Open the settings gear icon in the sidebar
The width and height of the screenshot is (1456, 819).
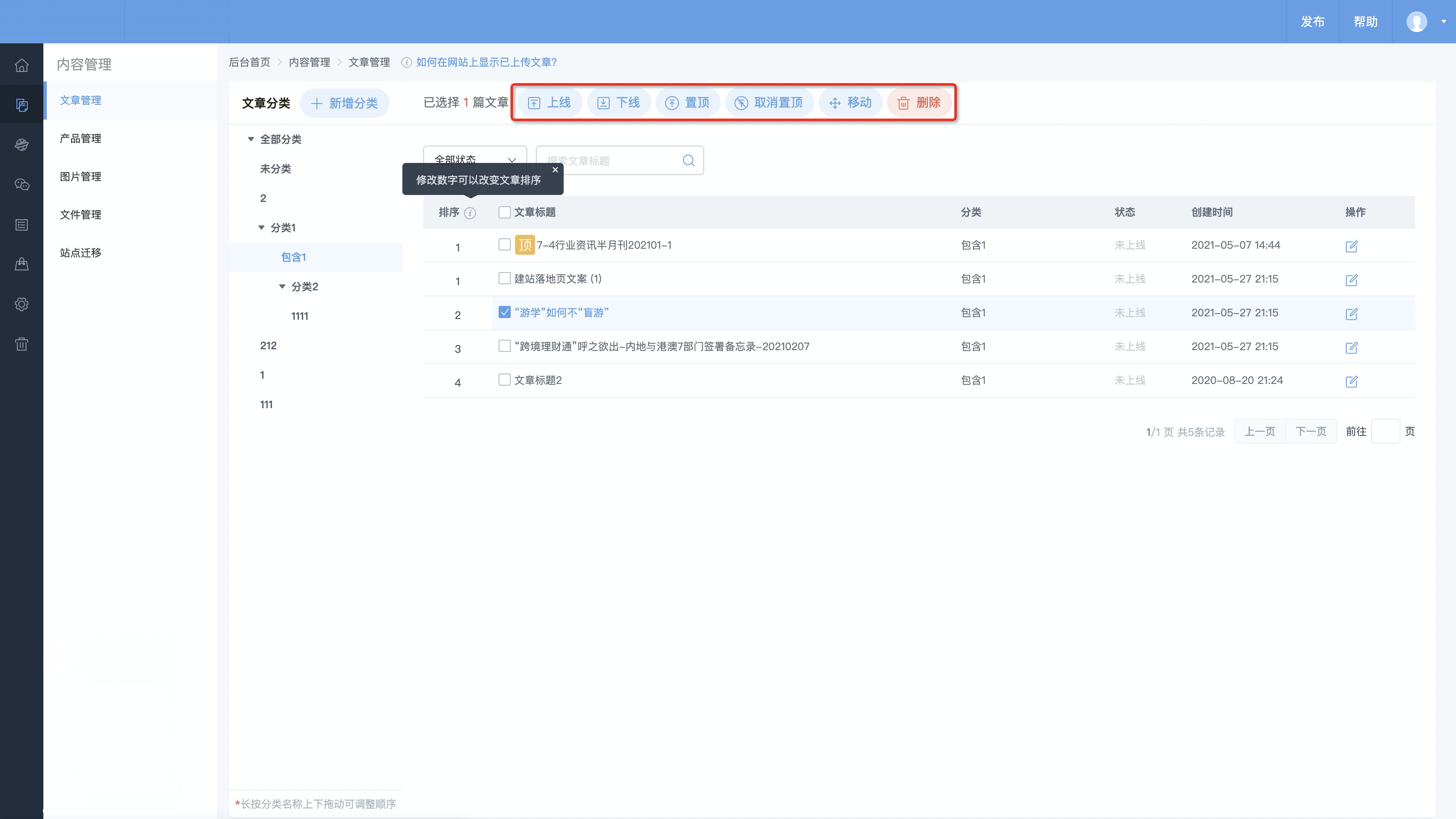[22, 304]
